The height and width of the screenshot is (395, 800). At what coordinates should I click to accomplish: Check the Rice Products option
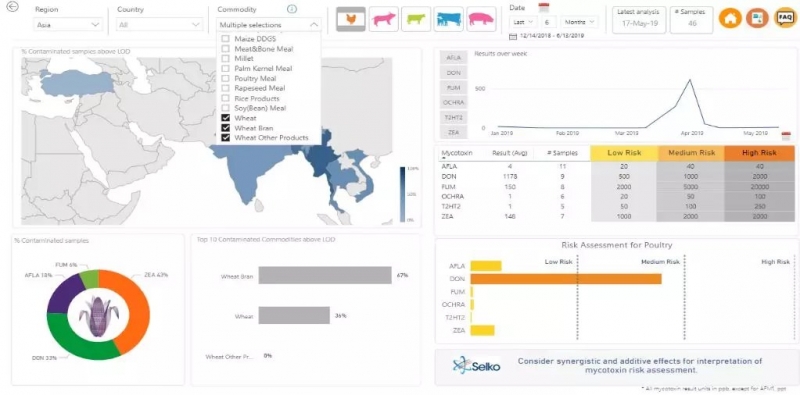[x=225, y=98]
